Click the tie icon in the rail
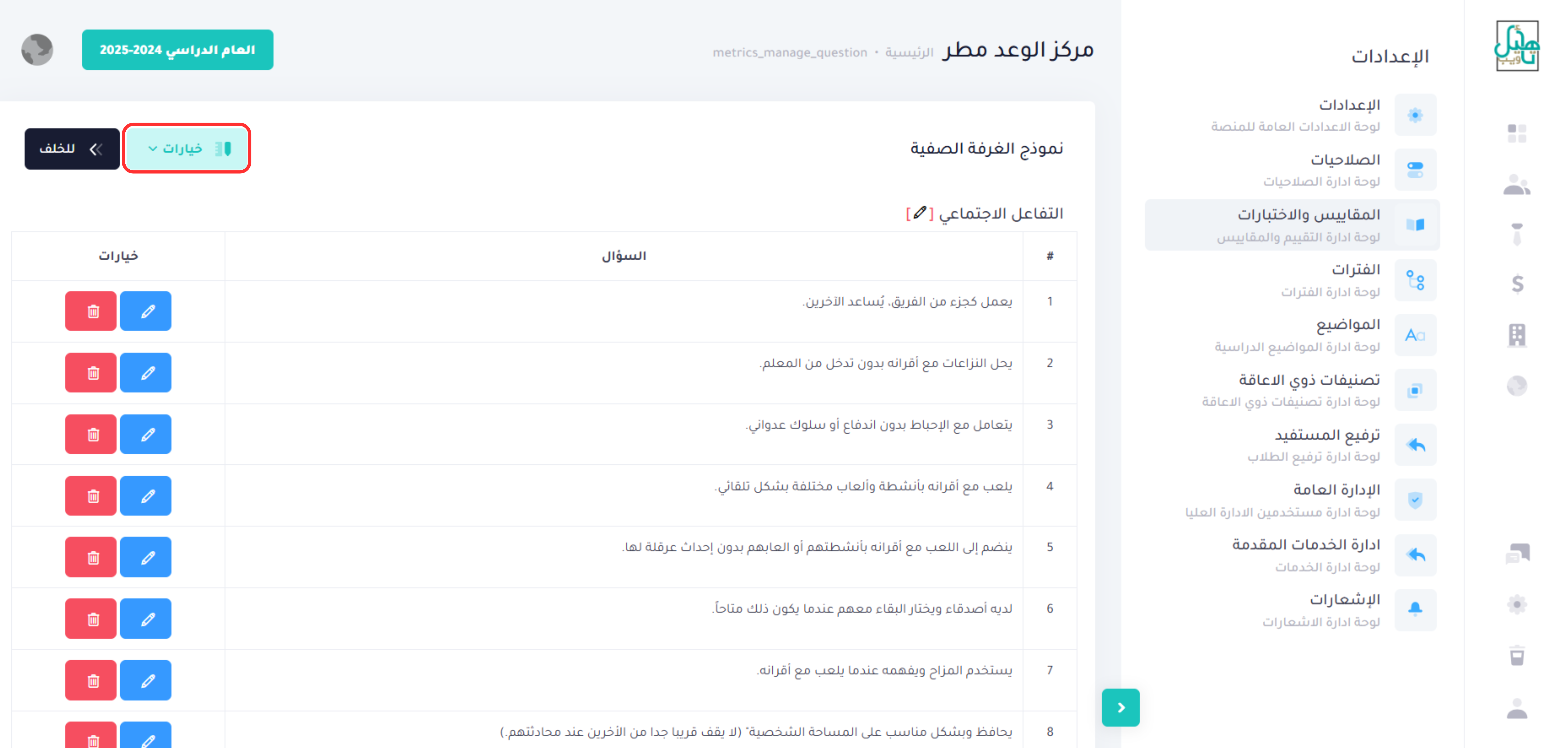 coord(1517,234)
